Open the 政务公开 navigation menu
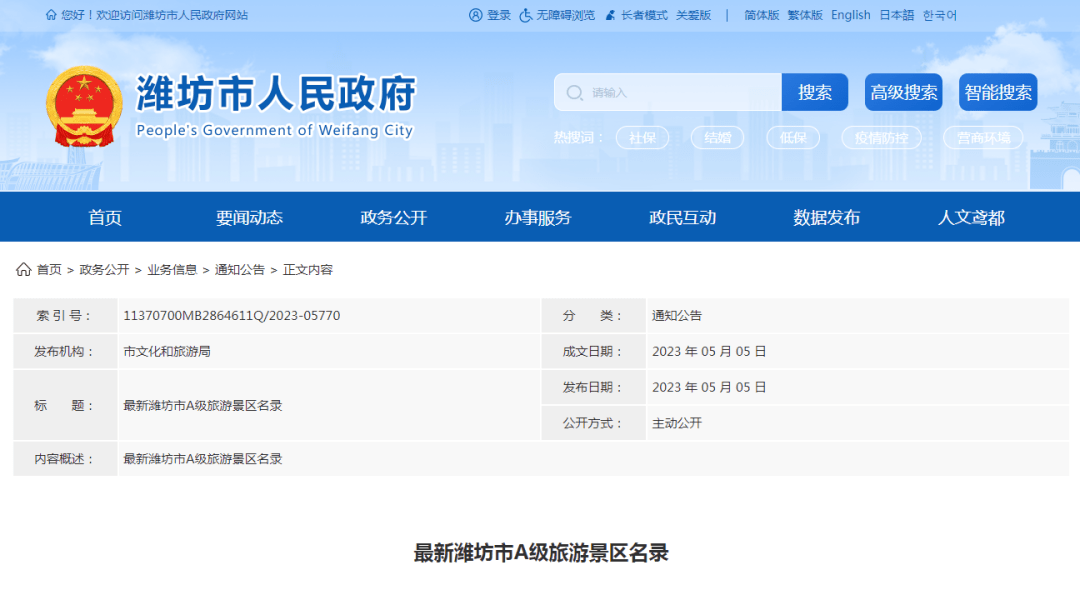Viewport: 1080px width, 590px height. click(x=394, y=217)
